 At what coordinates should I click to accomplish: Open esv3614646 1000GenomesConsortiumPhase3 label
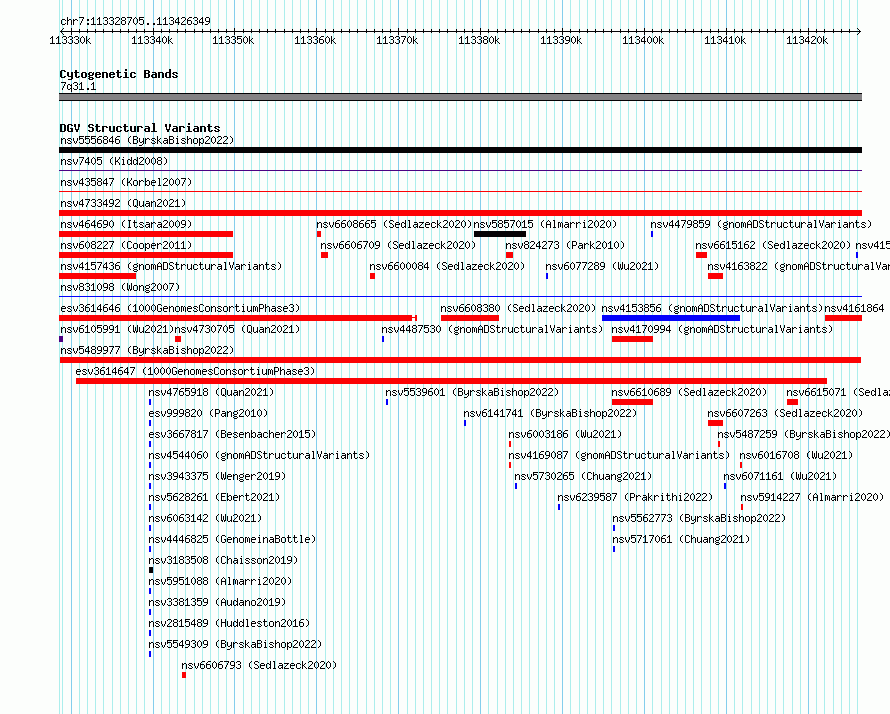pos(180,308)
